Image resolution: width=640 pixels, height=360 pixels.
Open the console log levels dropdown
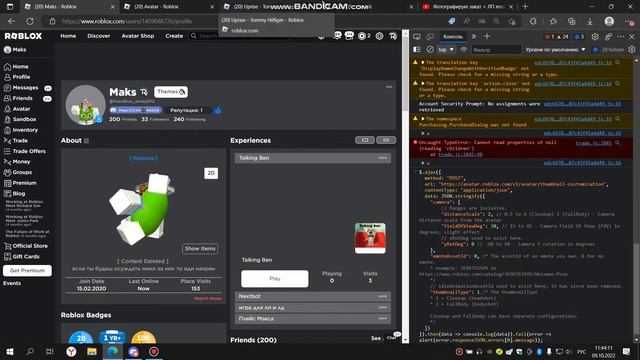pyautogui.click(x=555, y=49)
